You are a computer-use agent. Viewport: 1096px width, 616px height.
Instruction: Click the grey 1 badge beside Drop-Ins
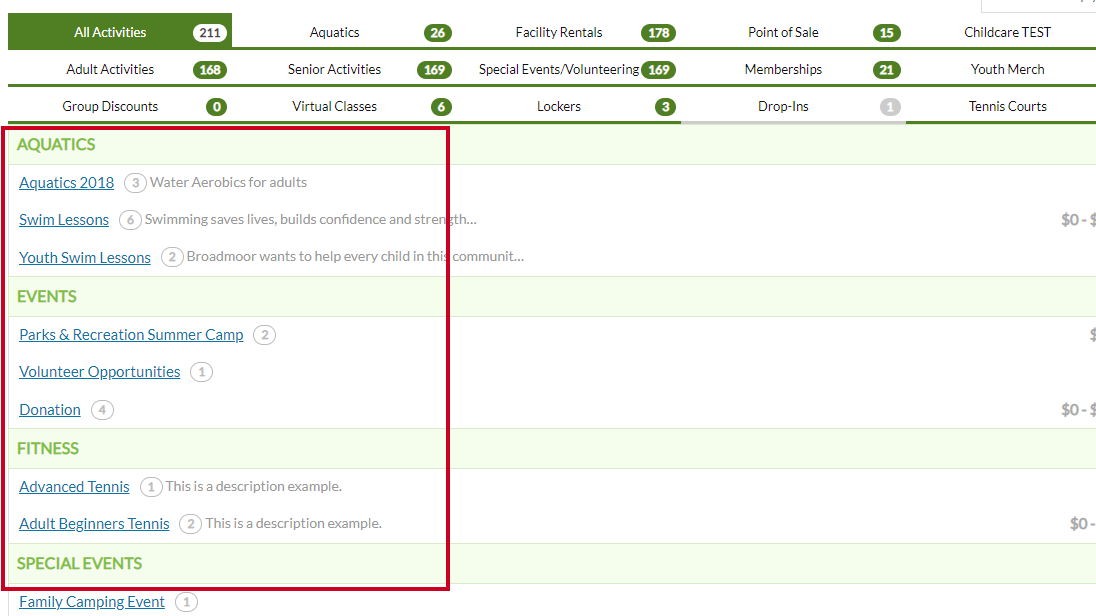point(890,106)
